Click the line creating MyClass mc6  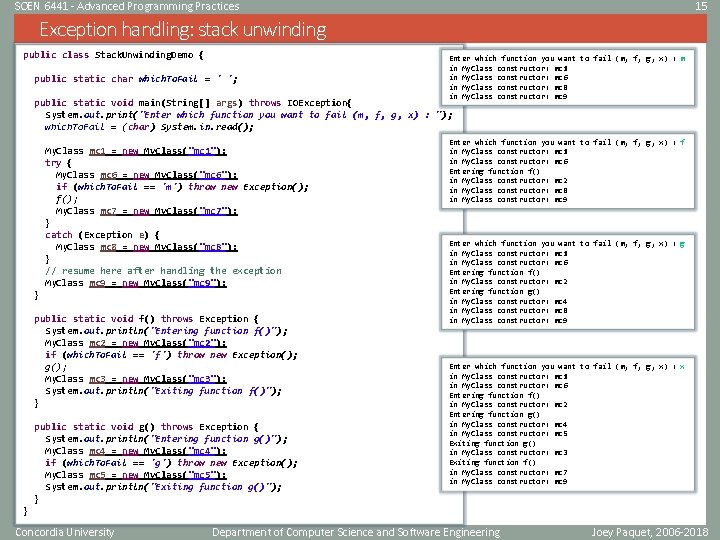(146, 175)
